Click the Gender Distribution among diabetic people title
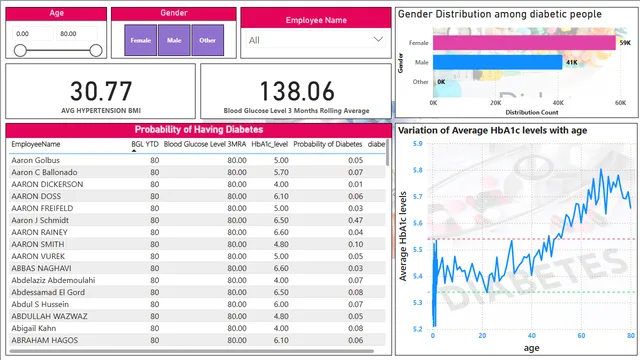This screenshot has width=640, height=360. coord(500,14)
